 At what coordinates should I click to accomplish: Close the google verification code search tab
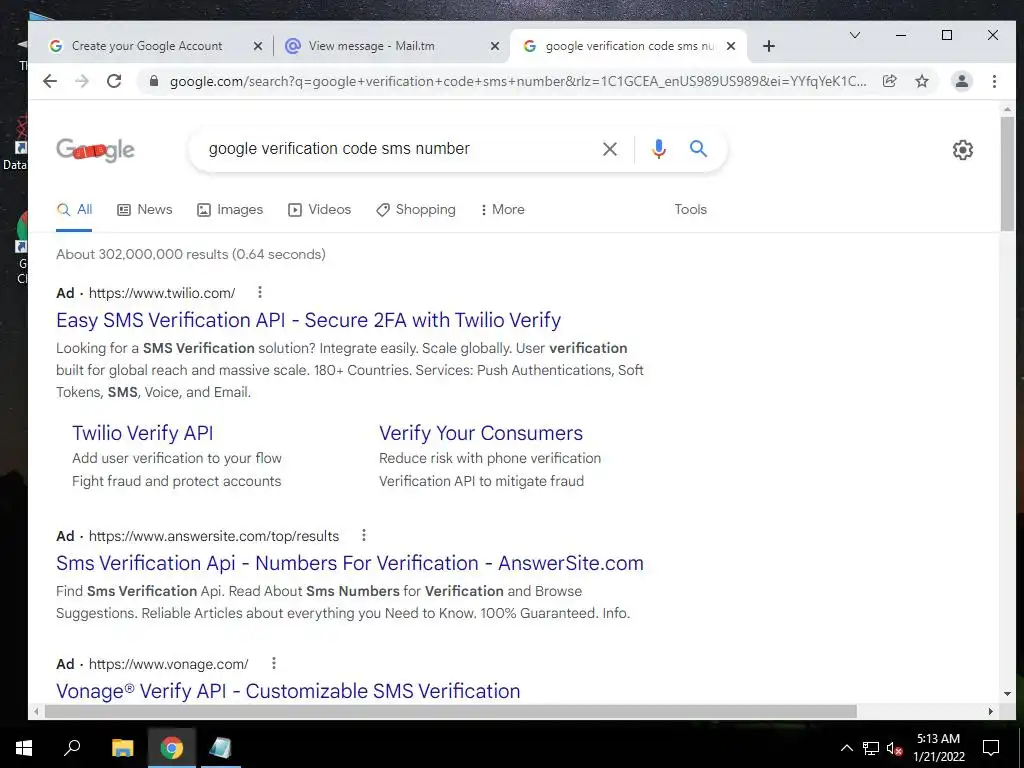(x=731, y=46)
